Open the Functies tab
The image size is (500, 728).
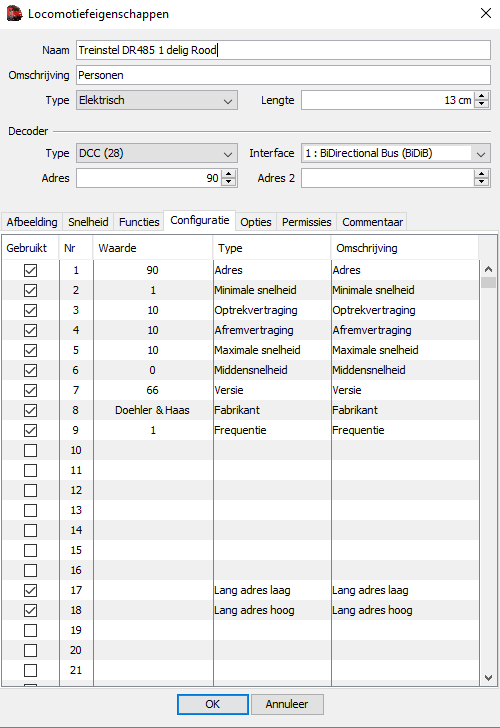tap(139, 222)
